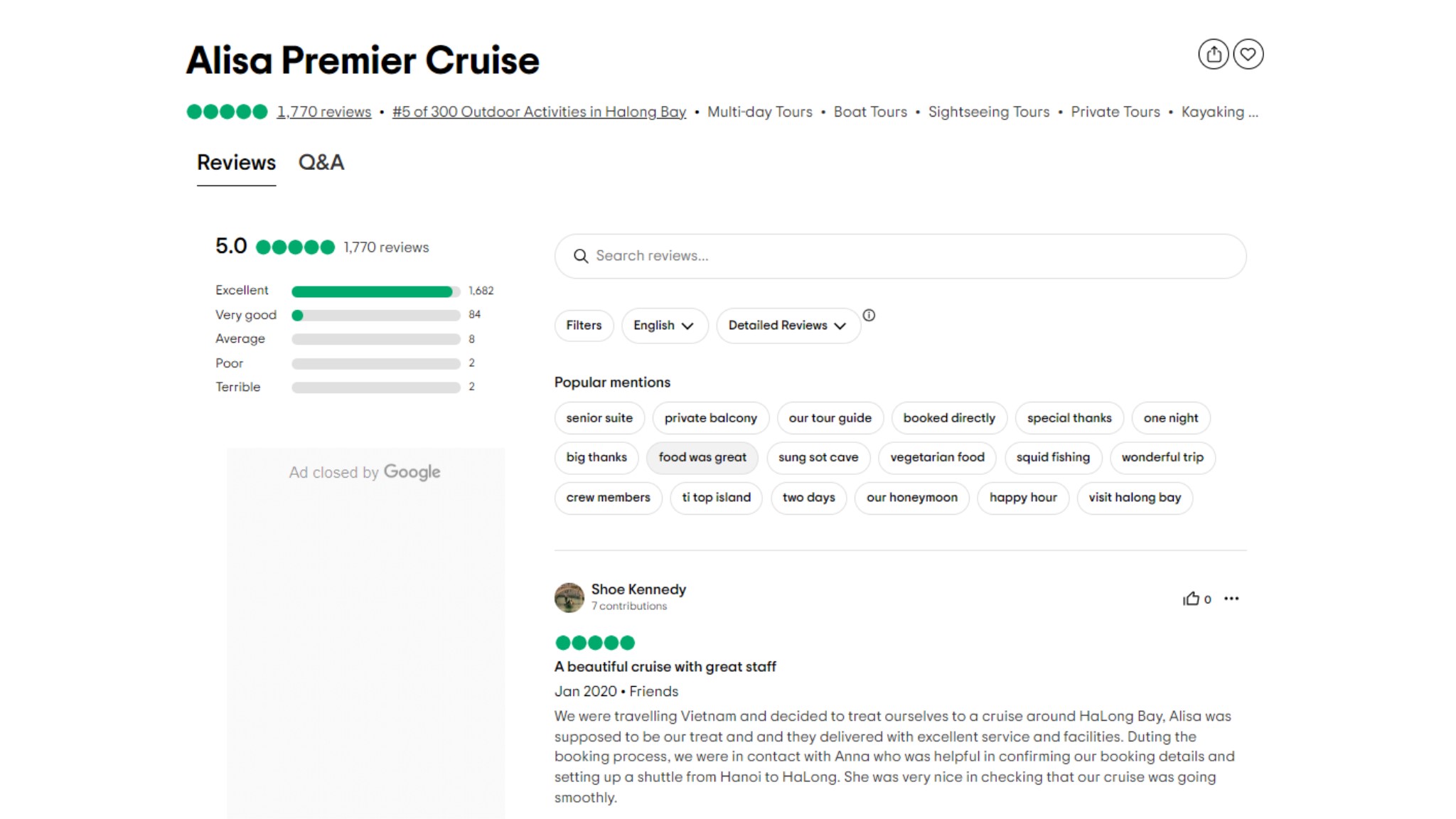Viewport: 1456px width, 819px height.
Task: Toggle the 'food was great' popular mention
Action: click(702, 458)
